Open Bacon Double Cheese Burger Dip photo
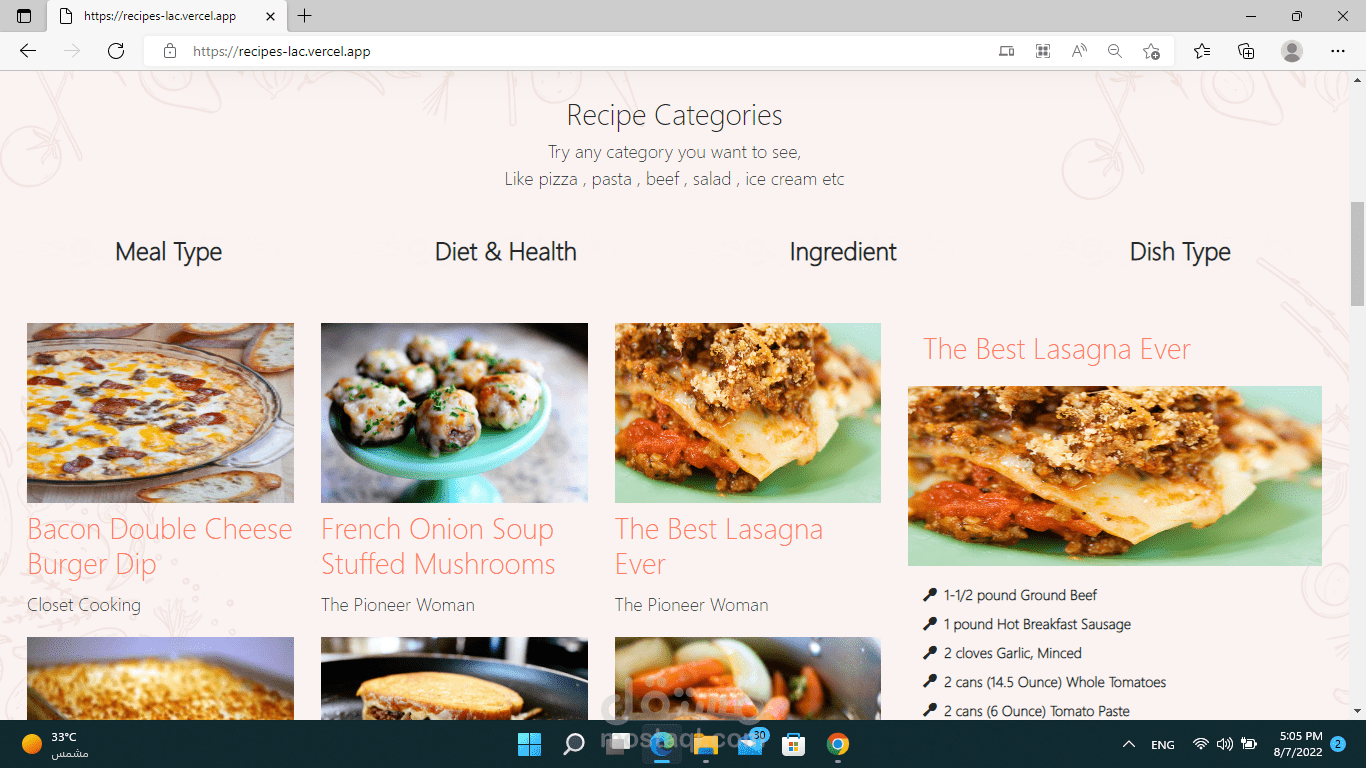Image resolution: width=1366 pixels, height=768 pixels. (160, 412)
